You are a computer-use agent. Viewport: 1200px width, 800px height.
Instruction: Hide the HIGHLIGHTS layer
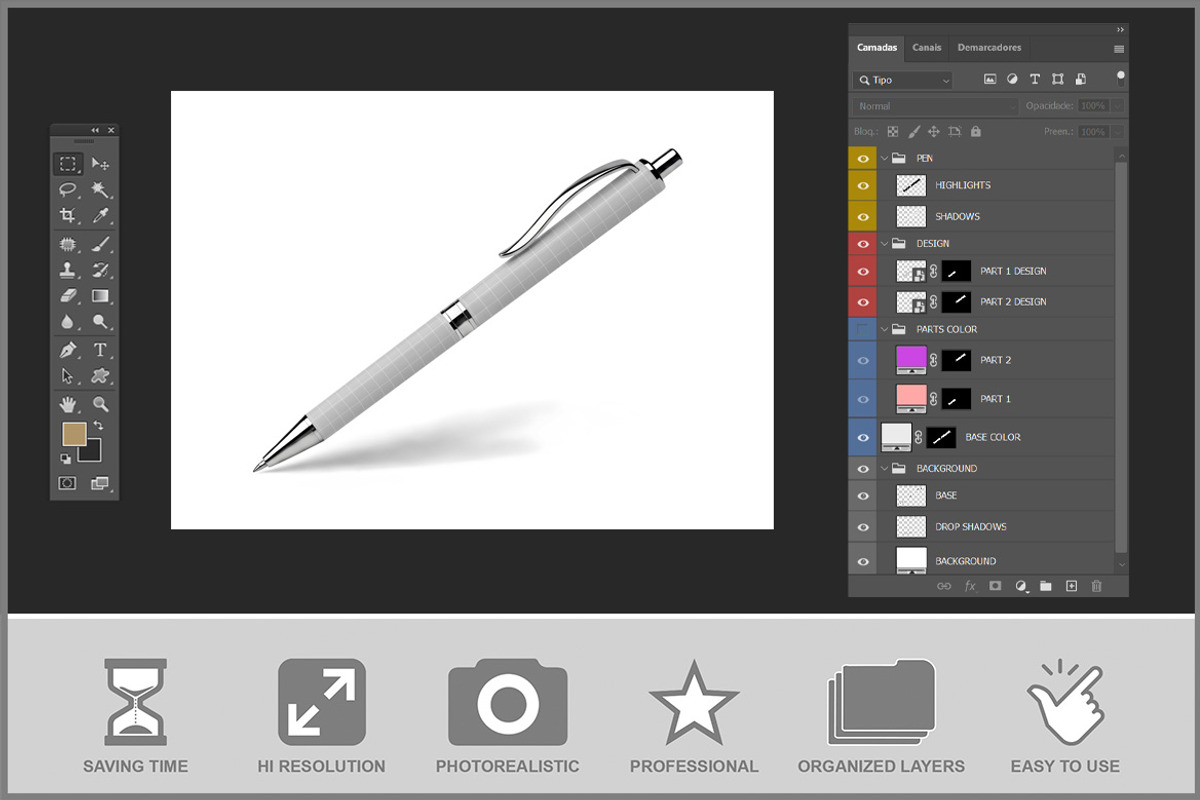pos(862,185)
